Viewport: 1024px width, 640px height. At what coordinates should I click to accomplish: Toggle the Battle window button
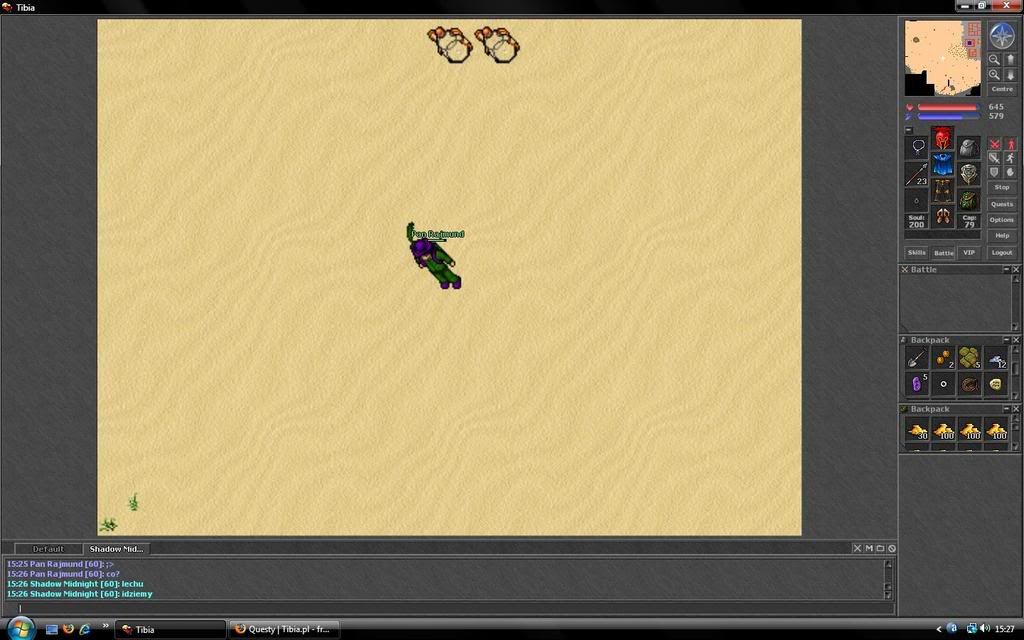(x=943, y=253)
